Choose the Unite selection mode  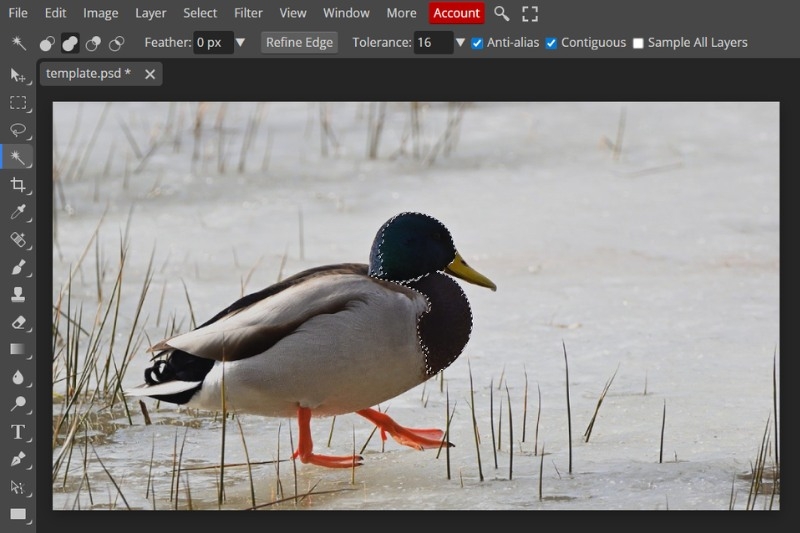[70, 43]
